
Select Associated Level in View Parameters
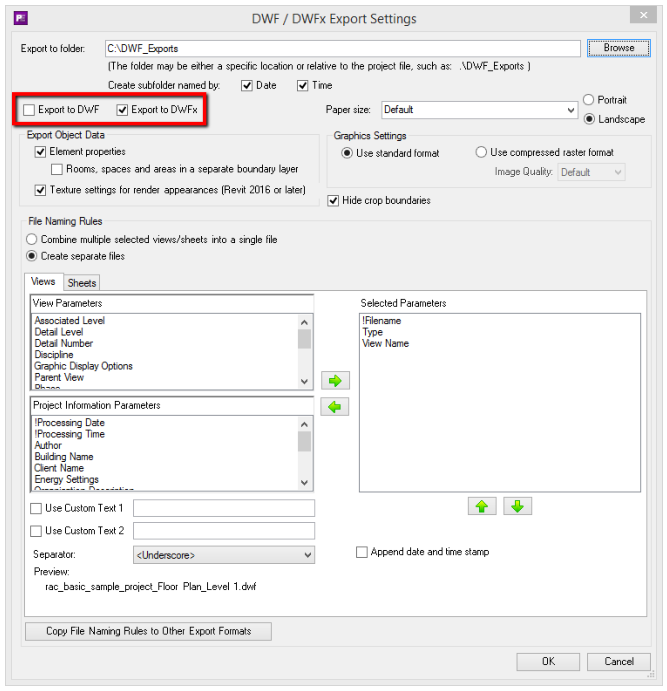70,321
